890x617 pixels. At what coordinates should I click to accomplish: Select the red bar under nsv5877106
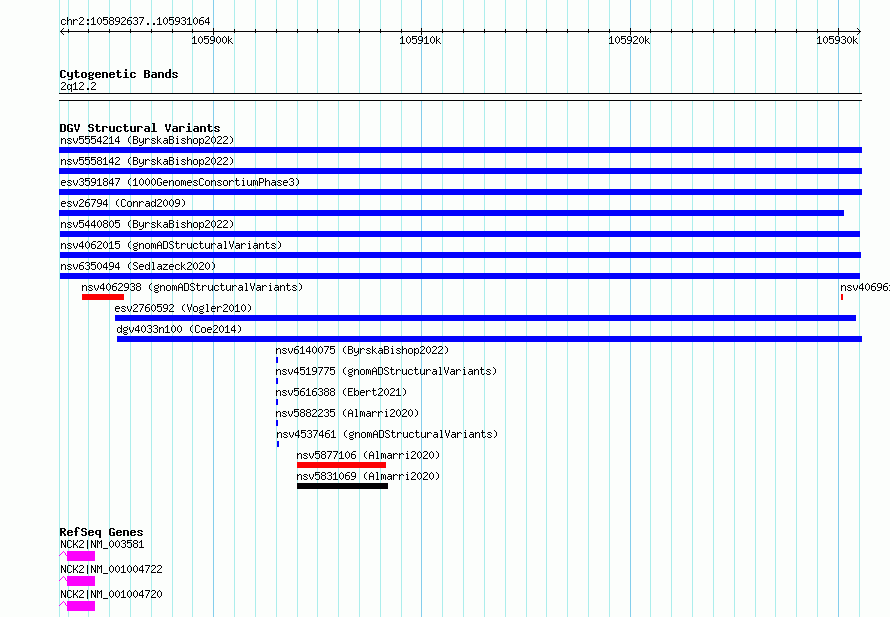[341, 465]
